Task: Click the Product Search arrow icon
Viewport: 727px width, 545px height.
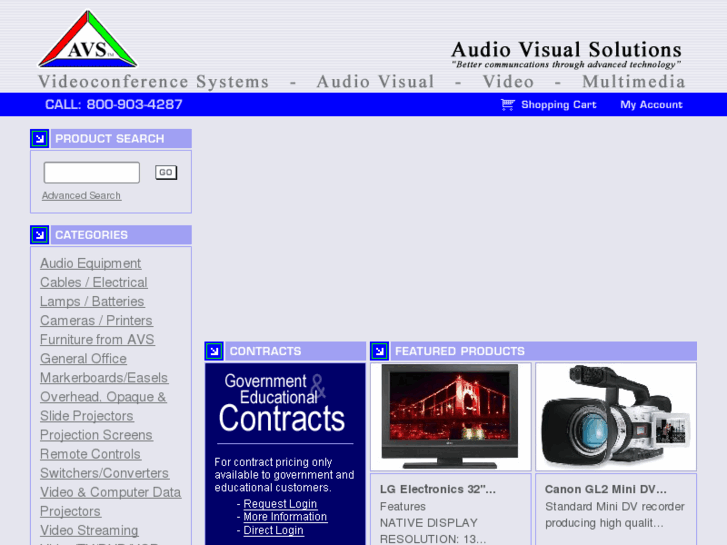Action: (x=39, y=139)
